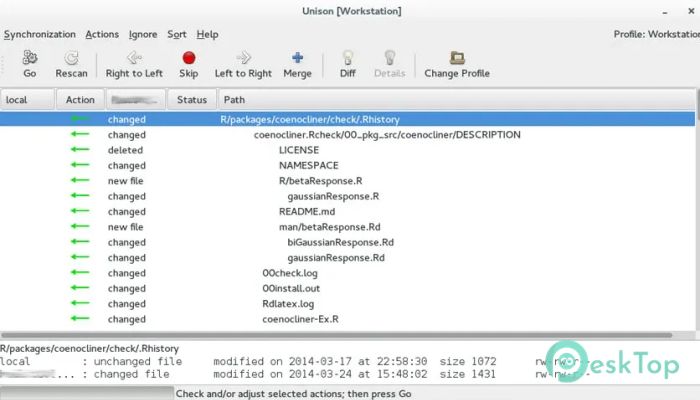The height and width of the screenshot is (400, 700).
Task: Click green arrow in NAMESPACE row
Action: 80,165
